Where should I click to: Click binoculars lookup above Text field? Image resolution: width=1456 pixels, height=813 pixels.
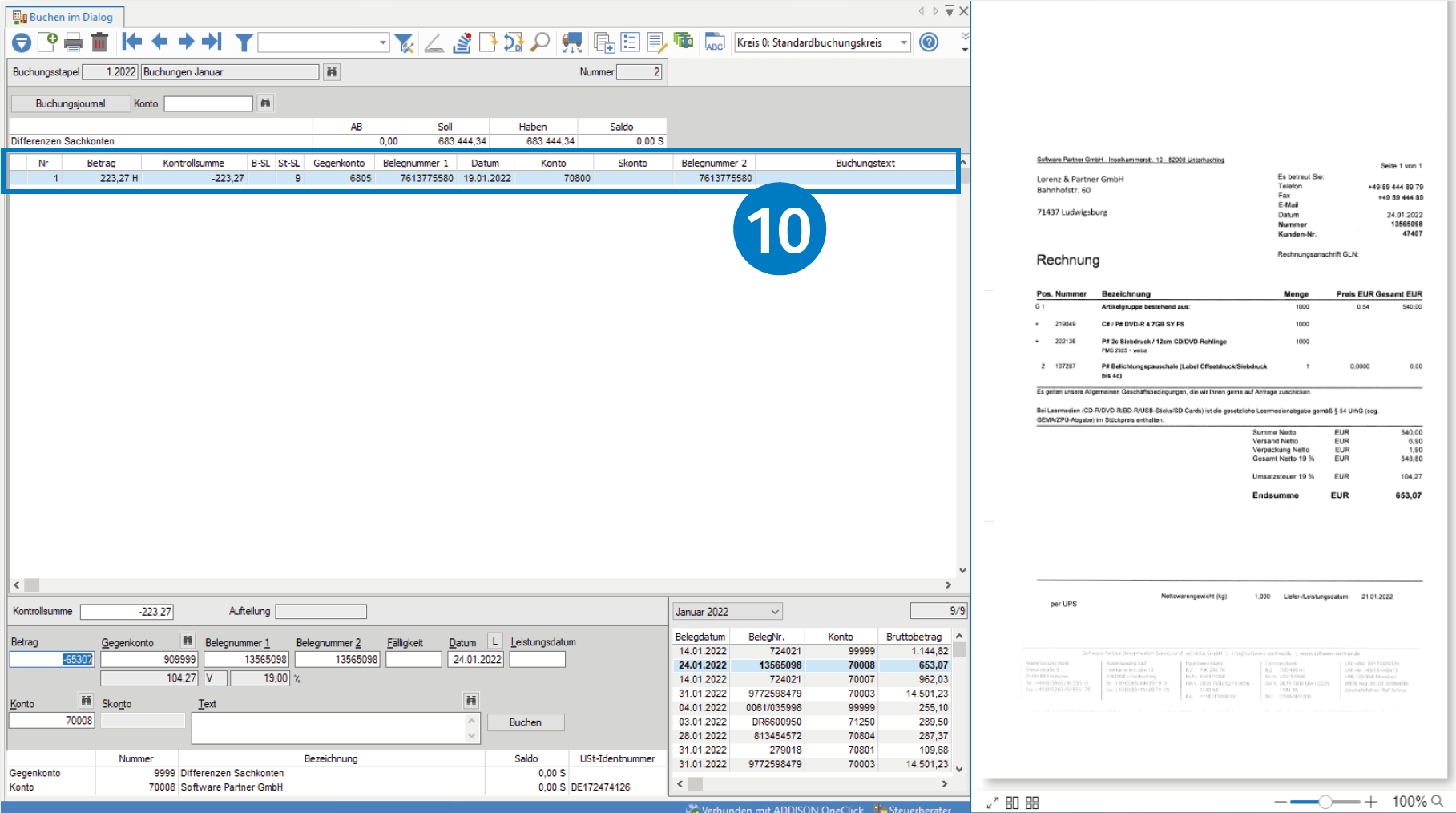(x=471, y=701)
